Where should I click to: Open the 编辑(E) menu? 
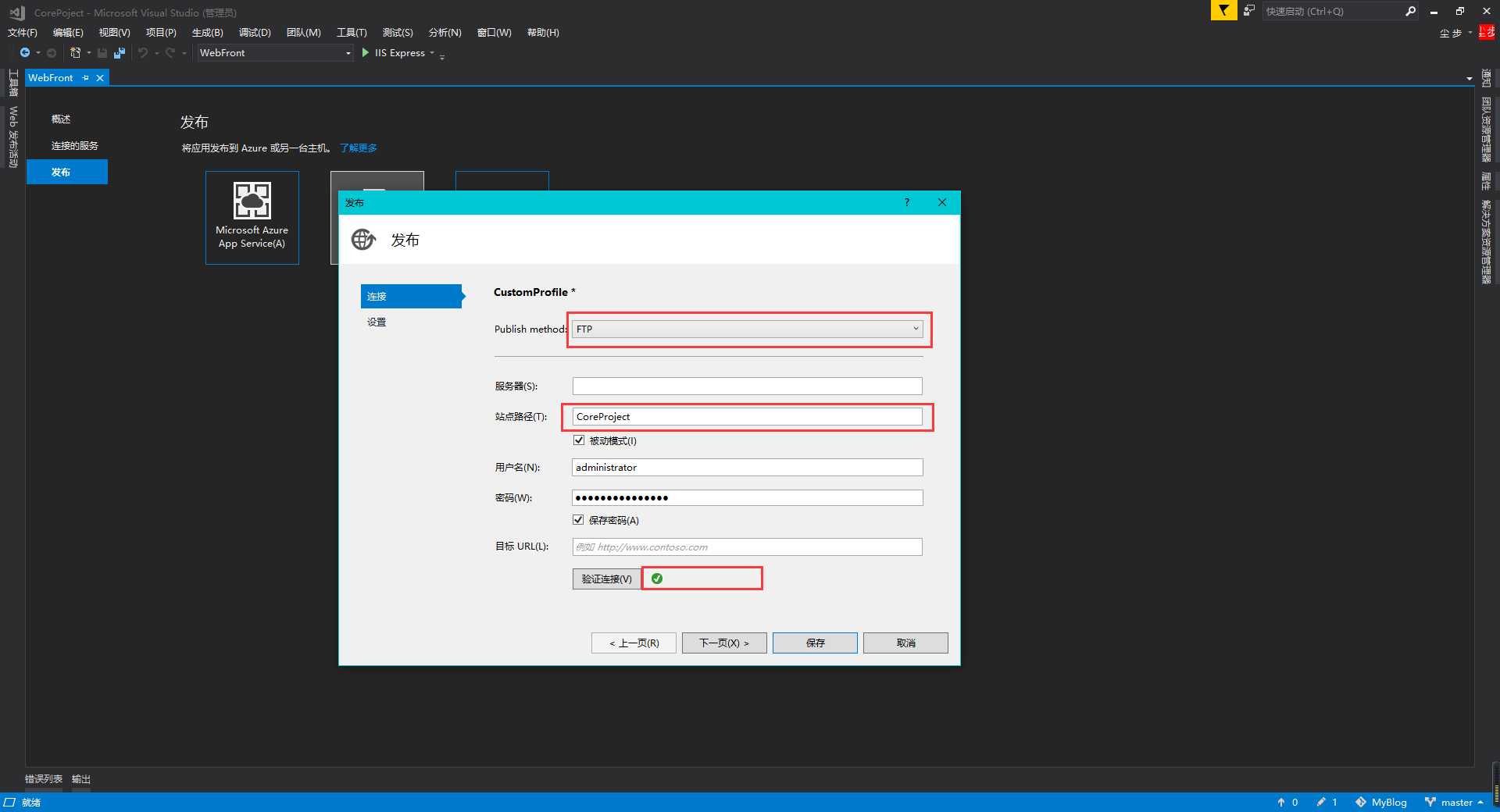(68, 33)
